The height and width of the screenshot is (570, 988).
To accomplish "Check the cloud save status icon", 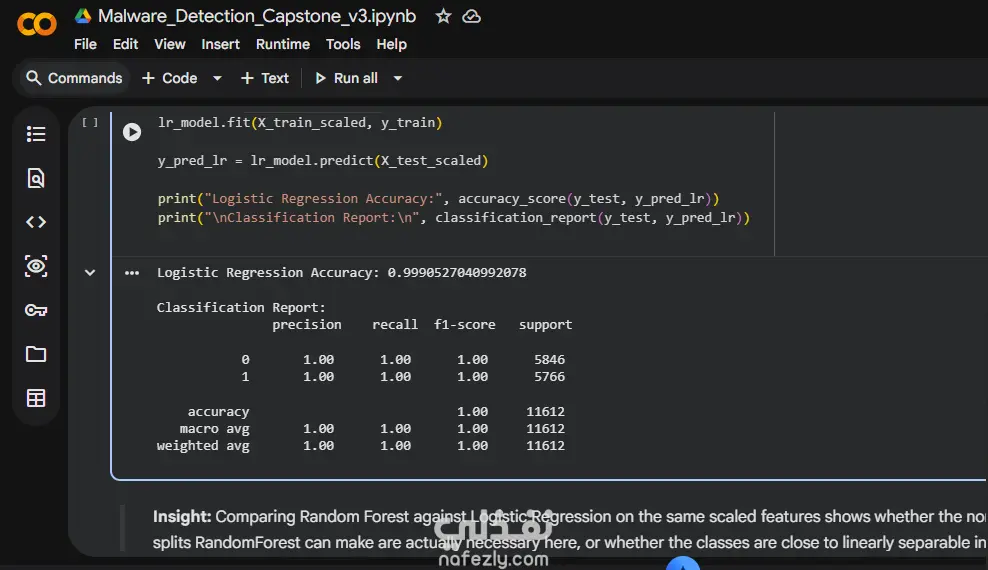I will [x=471, y=16].
